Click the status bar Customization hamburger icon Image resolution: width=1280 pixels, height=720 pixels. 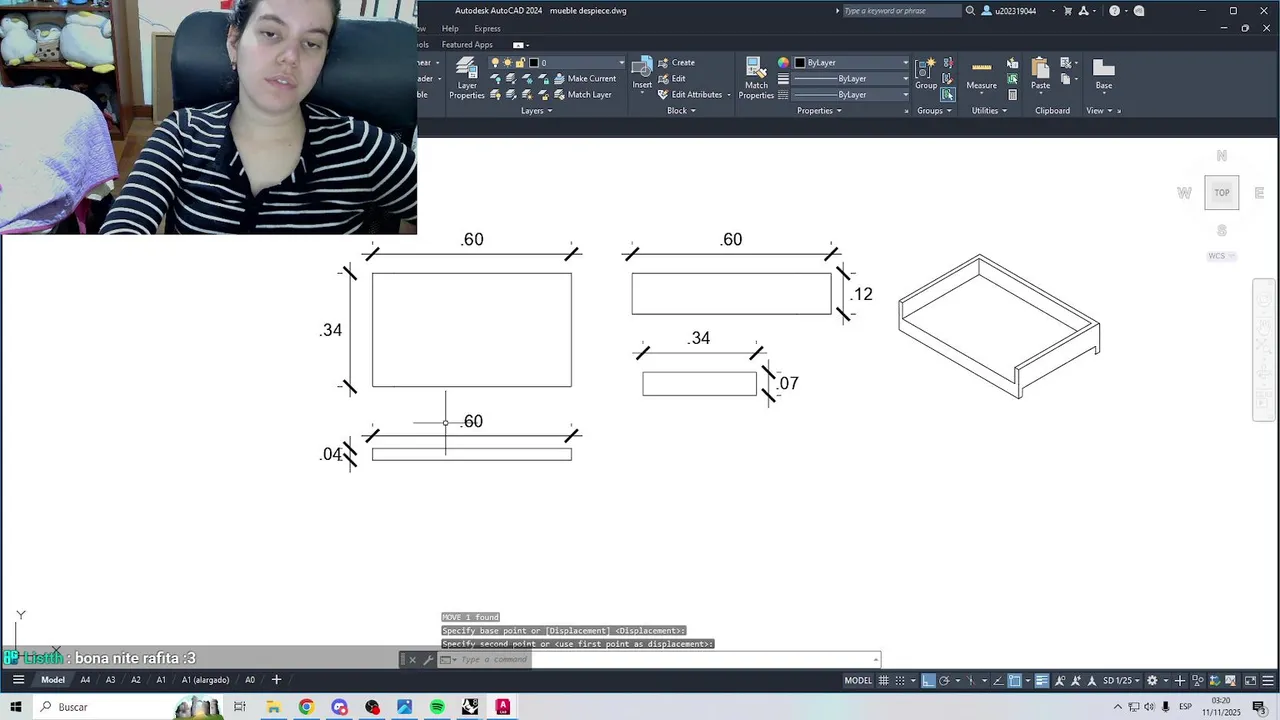(x=1268, y=681)
